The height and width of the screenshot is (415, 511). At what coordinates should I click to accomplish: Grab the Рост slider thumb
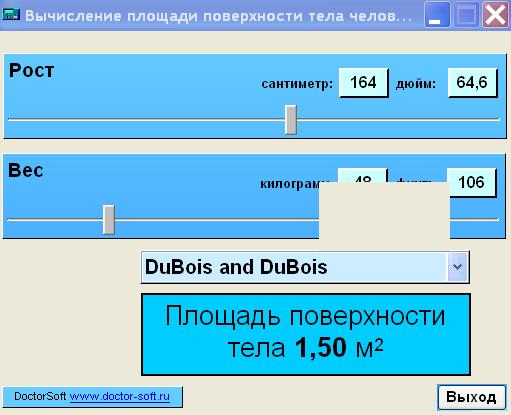click(x=291, y=120)
